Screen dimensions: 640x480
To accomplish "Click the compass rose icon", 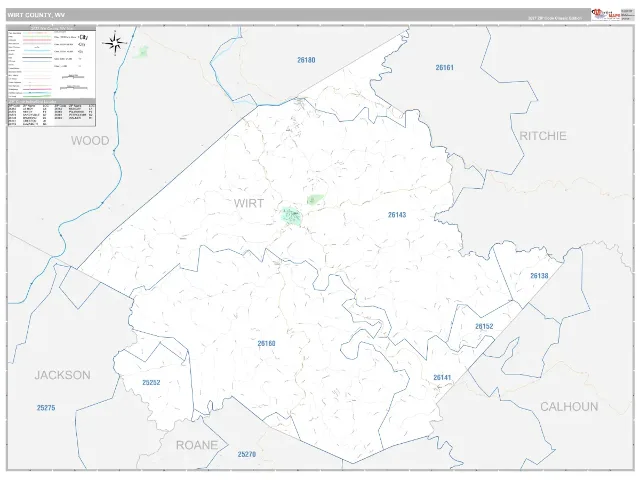I will [x=115, y=43].
